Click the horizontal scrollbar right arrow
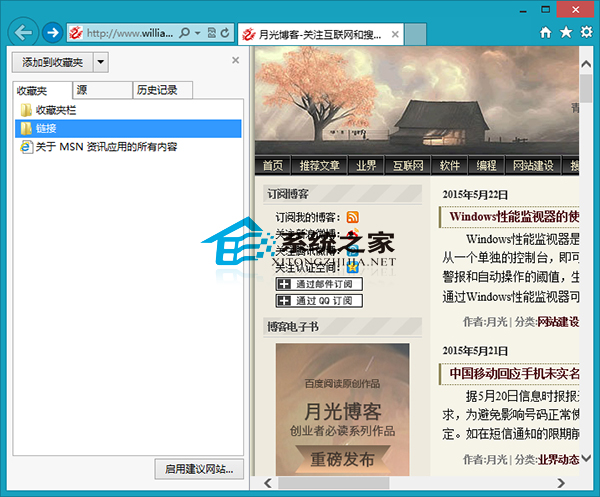The width and height of the screenshot is (600, 497). (x=561, y=483)
